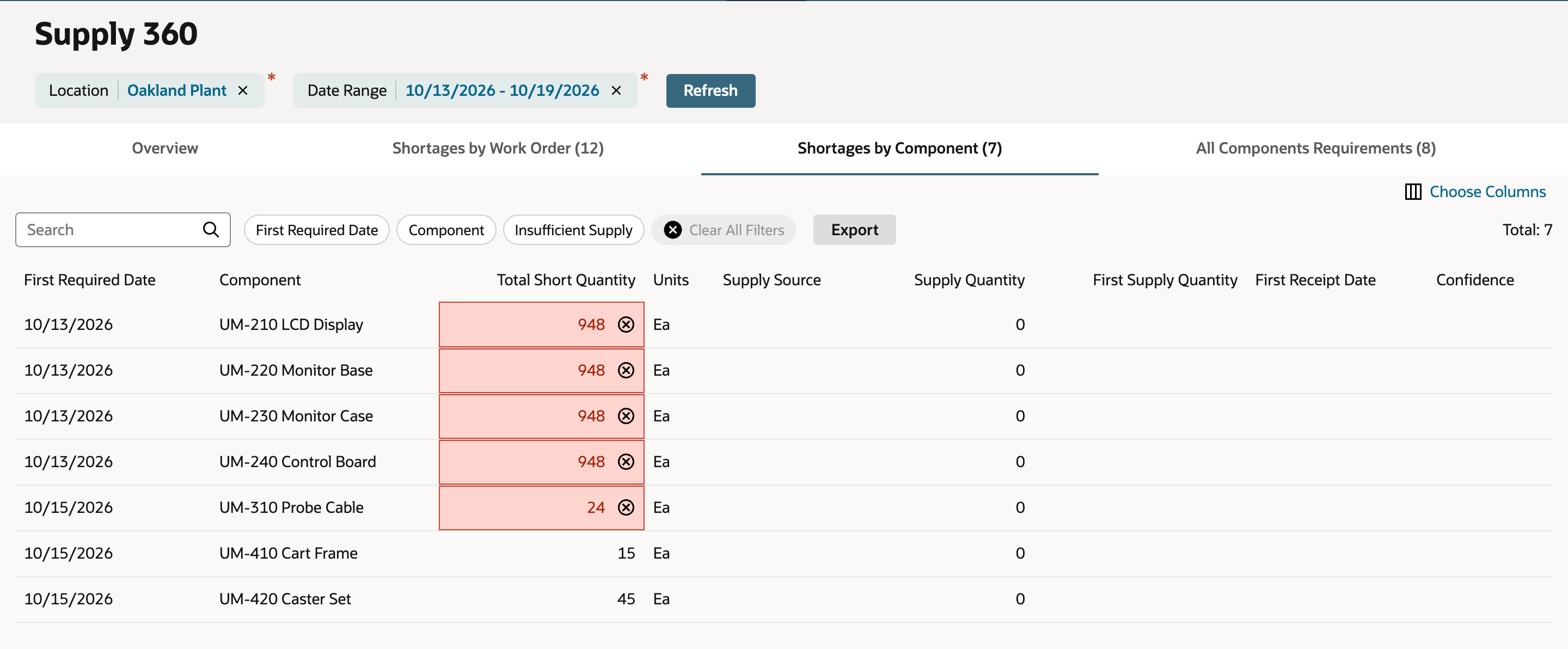Click UM-310 Probe Cable component name
This screenshot has height=649, width=1568.
tap(291, 507)
